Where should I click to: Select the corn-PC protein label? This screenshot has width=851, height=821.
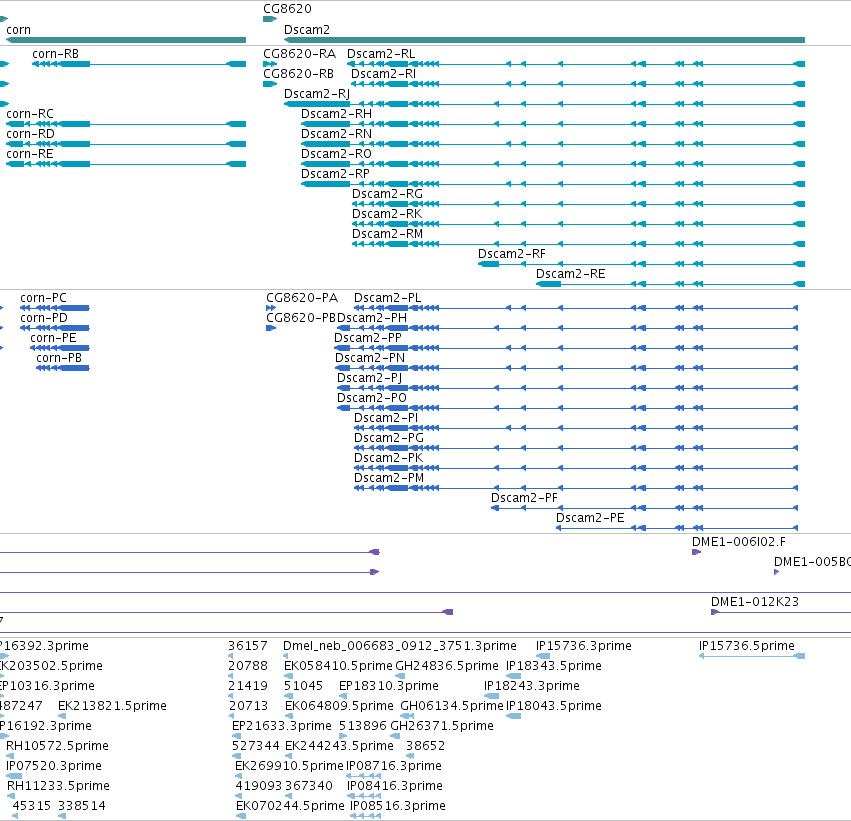click(x=43, y=298)
